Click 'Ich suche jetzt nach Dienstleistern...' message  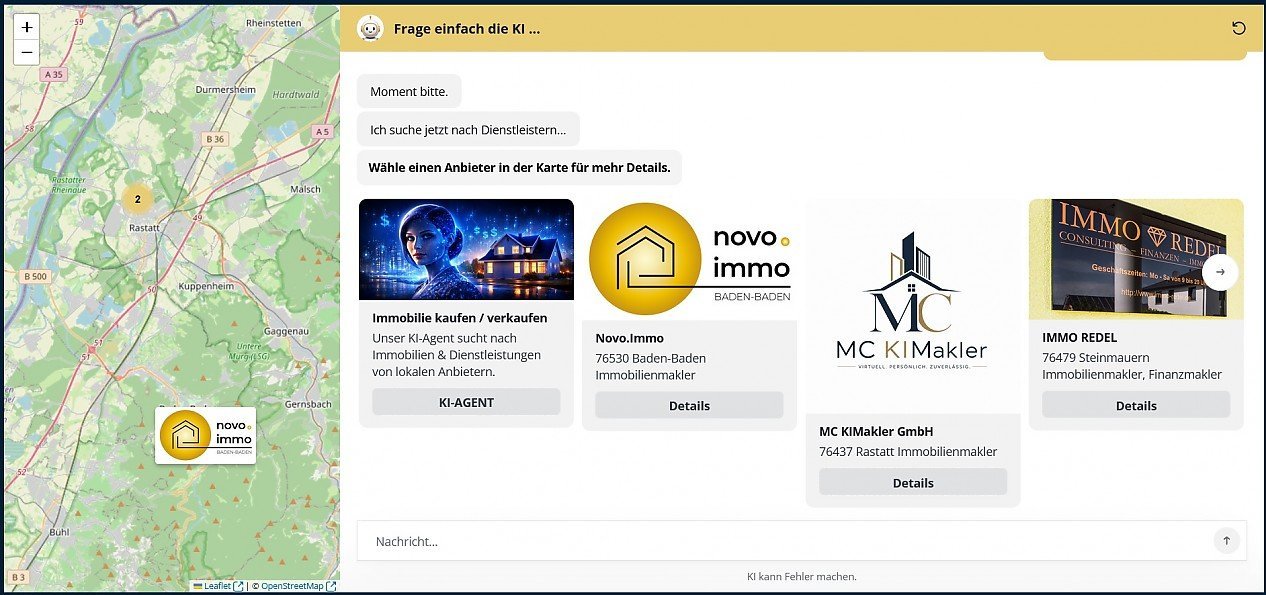coord(468,129)
